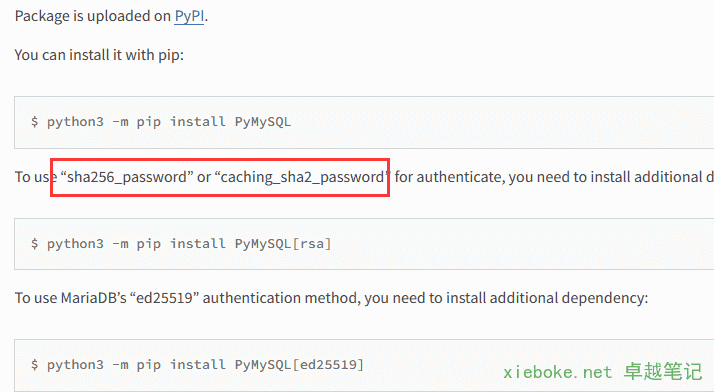The height and width of the screenshot is (392, 714).
Task: Click inside the PyMySQL install code block
Action: point(364,122)
